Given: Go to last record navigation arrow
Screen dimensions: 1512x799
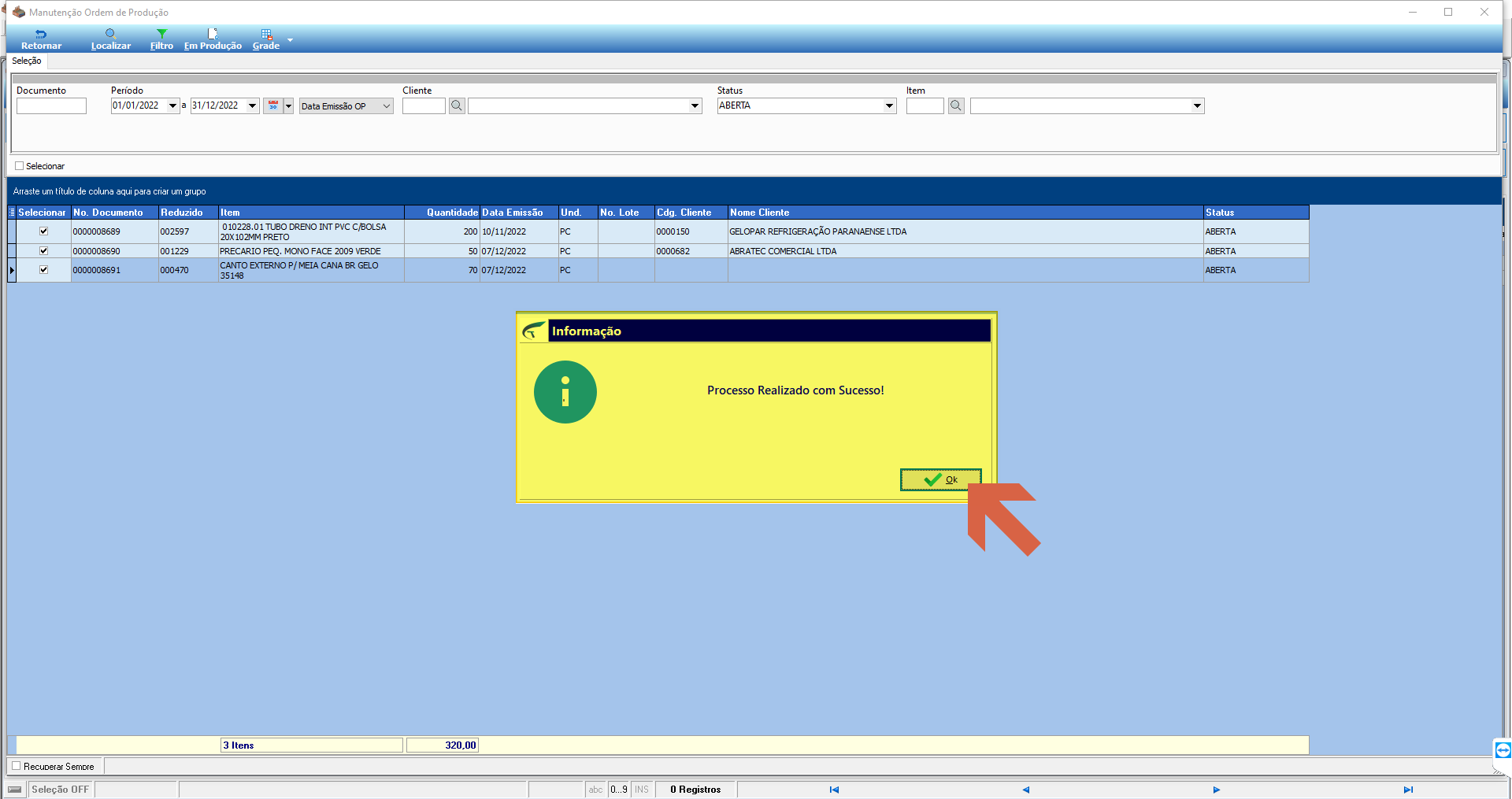Looking at the screenshot, I should 1408,790.
